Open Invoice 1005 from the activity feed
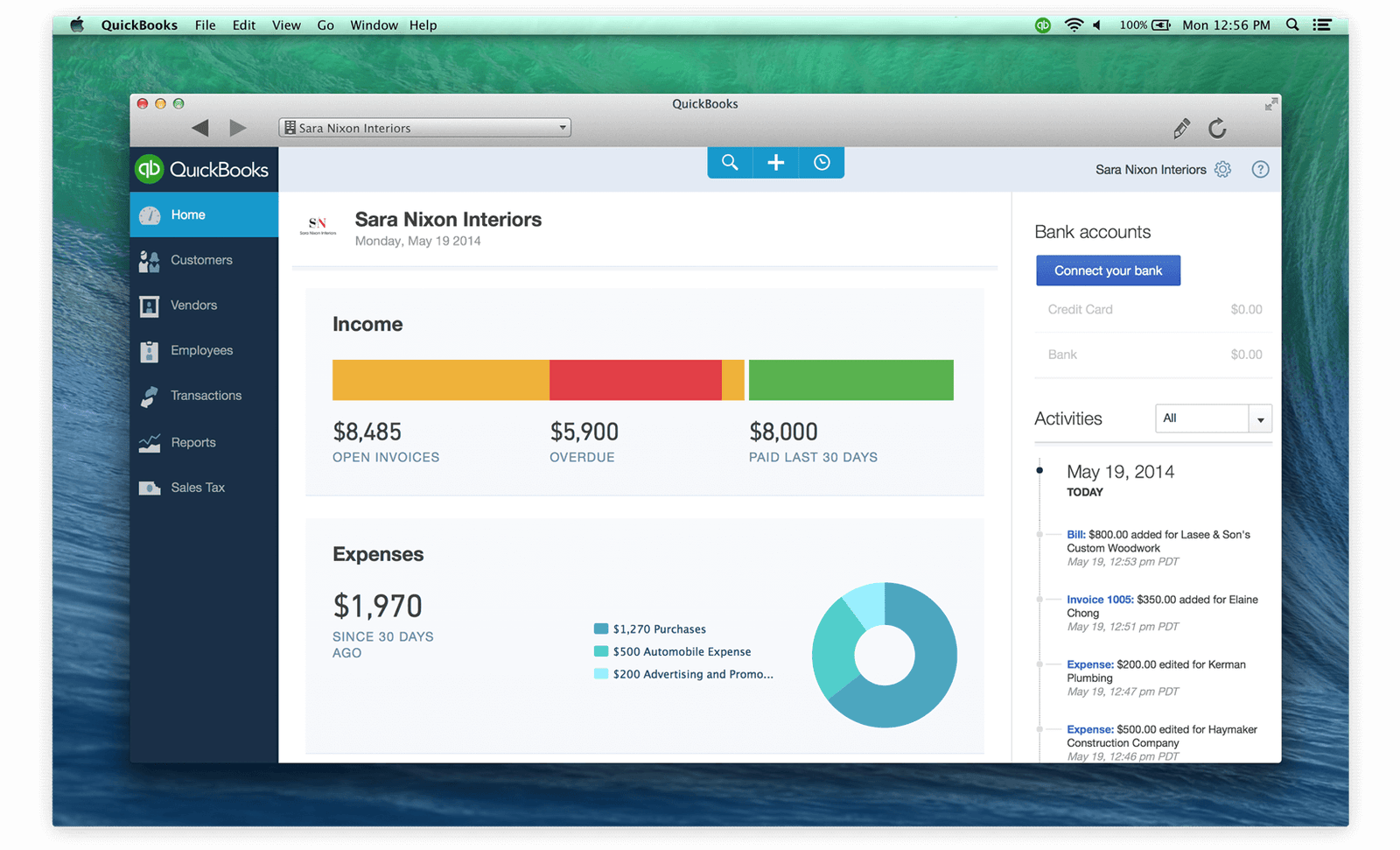The height and width of the screenshot is (850, 1400). [x=1101, y=599]
